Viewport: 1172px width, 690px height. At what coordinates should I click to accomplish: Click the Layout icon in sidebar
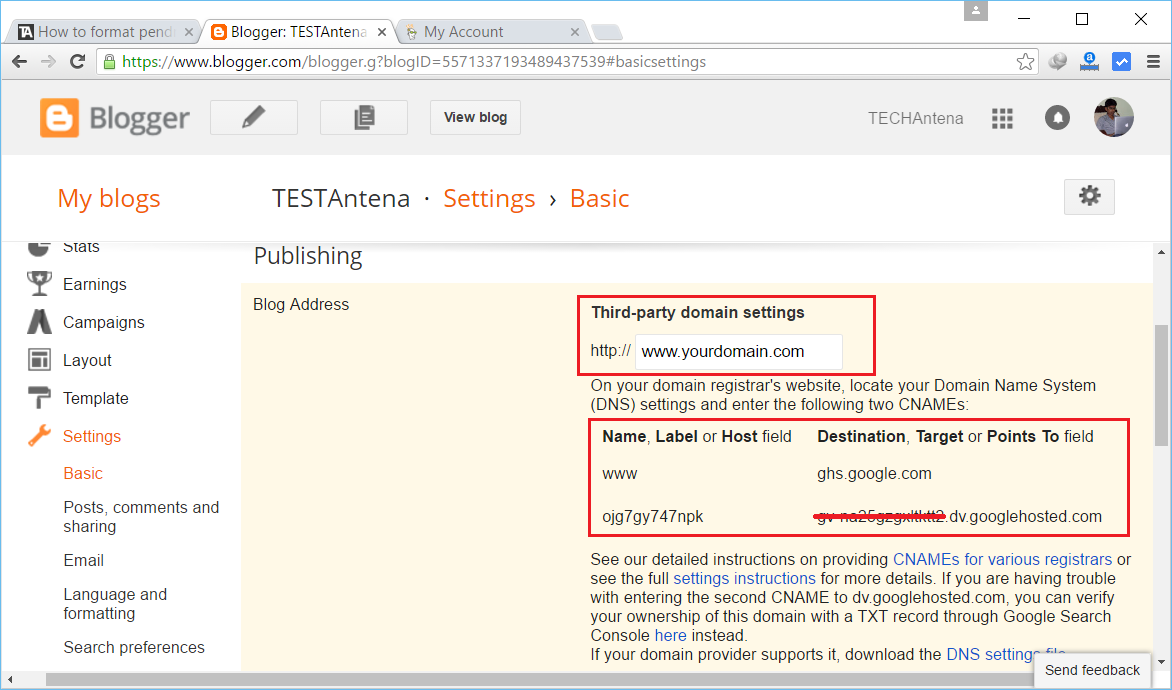(x=39, y=360)
